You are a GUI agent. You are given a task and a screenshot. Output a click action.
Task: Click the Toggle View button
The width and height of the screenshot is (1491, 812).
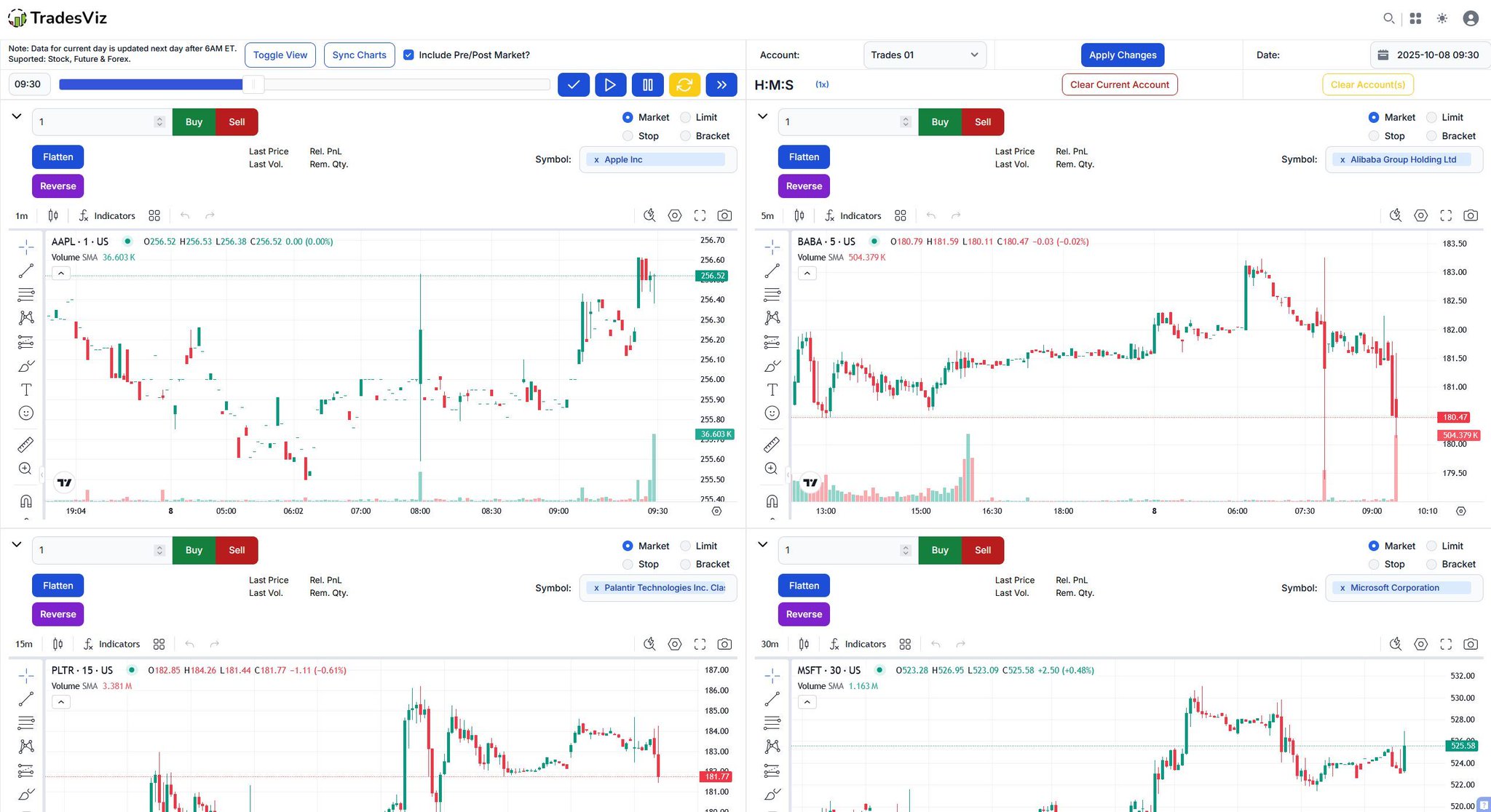(x=280, y=55)
